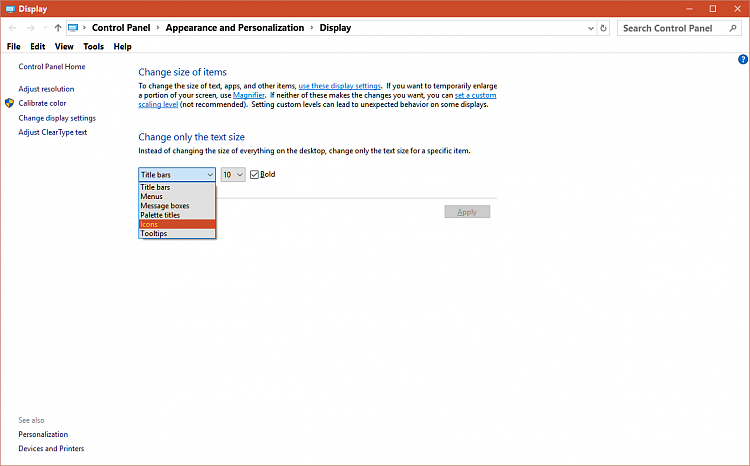
Task: Open the View menu
Action: click(64, 46)
